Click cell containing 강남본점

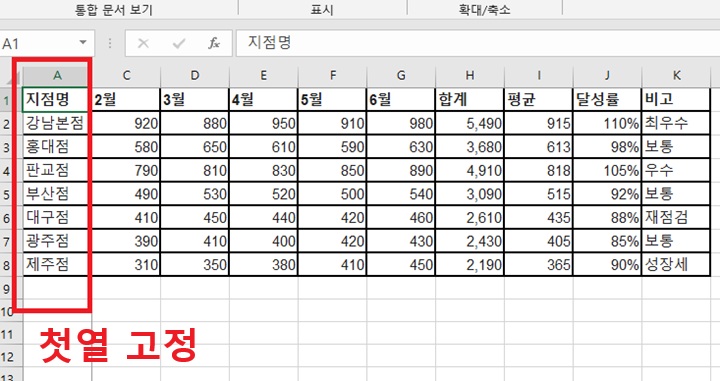(57, 123)
